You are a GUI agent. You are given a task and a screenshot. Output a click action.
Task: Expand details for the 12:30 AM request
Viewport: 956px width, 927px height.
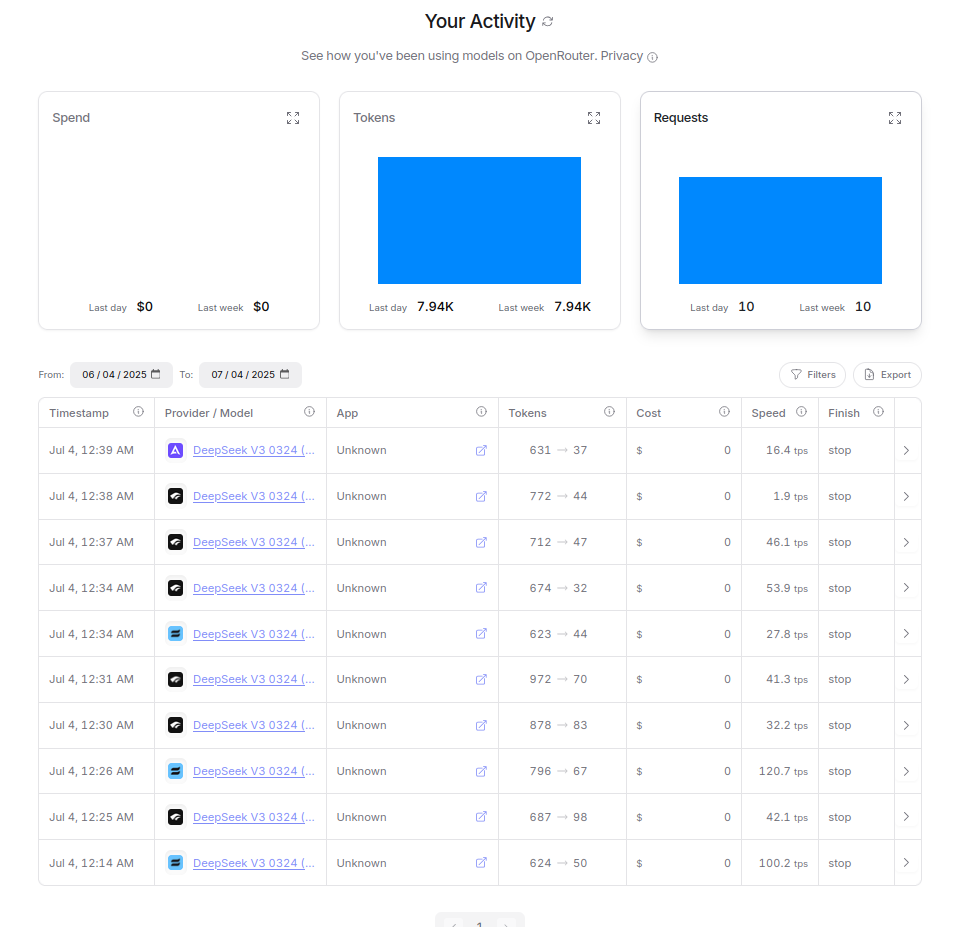coord(907,725)
